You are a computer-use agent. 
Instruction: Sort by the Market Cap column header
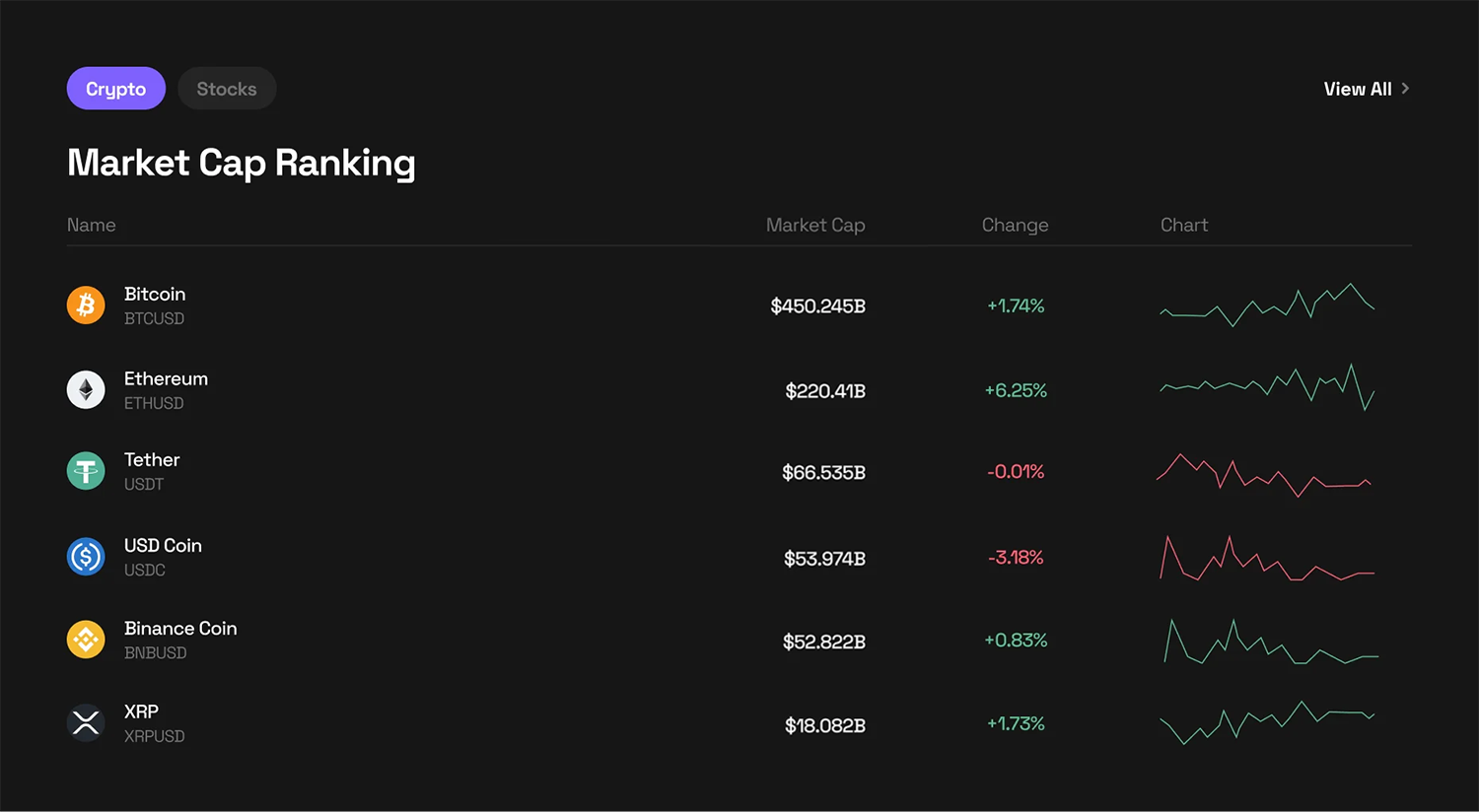(x=815, y=225)
